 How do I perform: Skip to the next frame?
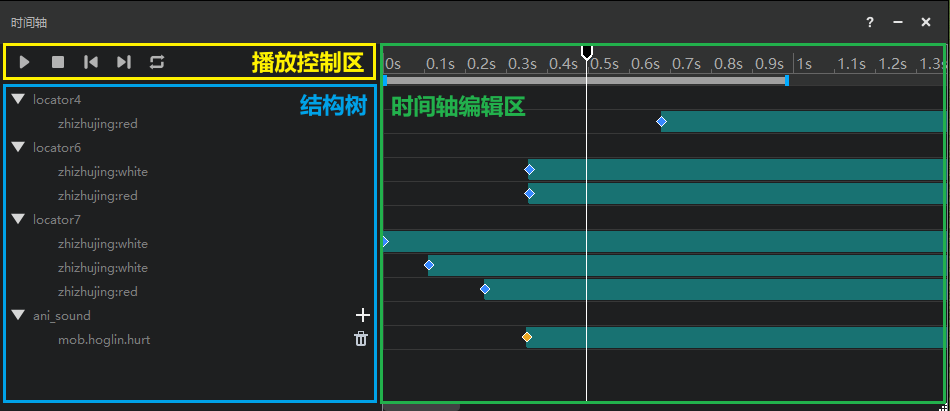(x=124, y=62)
